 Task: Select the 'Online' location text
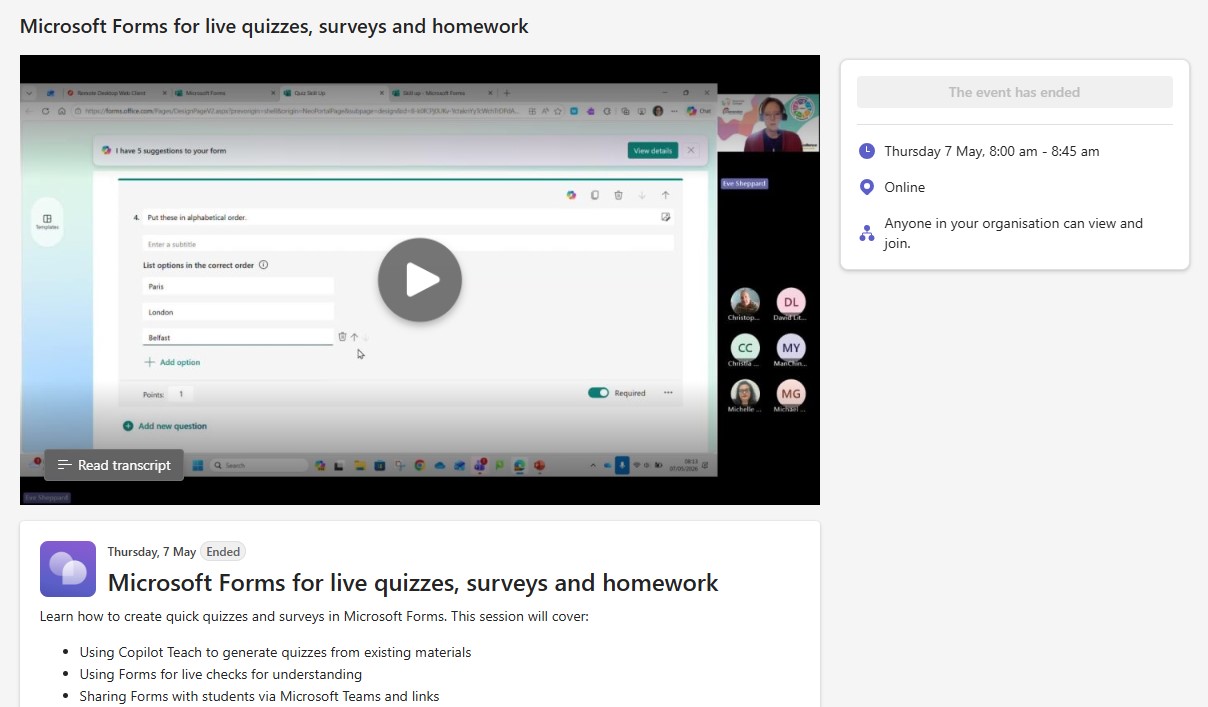coord(905,187)
